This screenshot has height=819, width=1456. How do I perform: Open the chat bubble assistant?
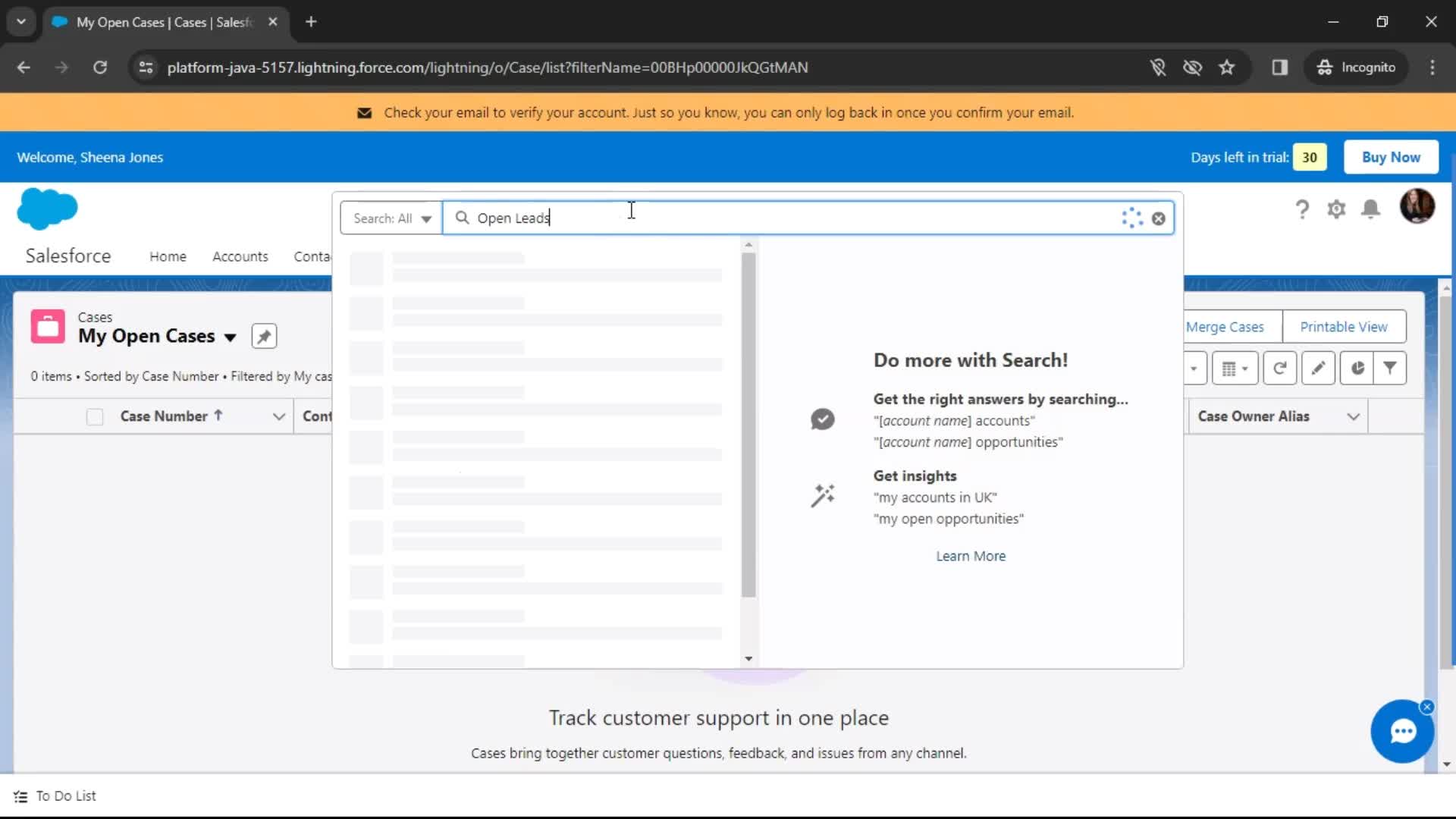pos(1402,732)
